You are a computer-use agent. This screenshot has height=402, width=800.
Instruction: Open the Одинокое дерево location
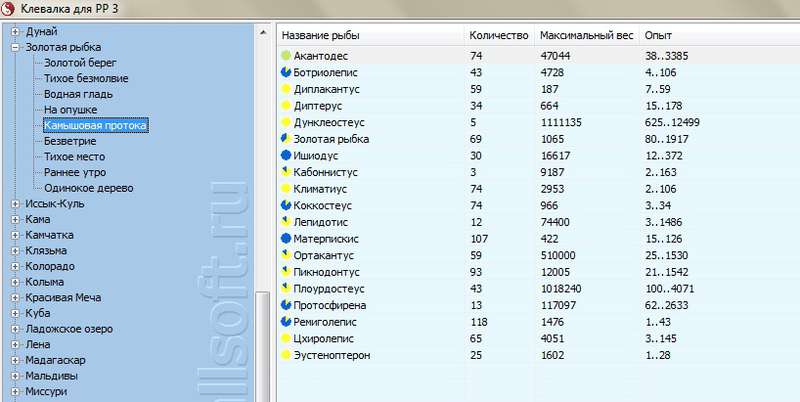click(x=89, y=188)
